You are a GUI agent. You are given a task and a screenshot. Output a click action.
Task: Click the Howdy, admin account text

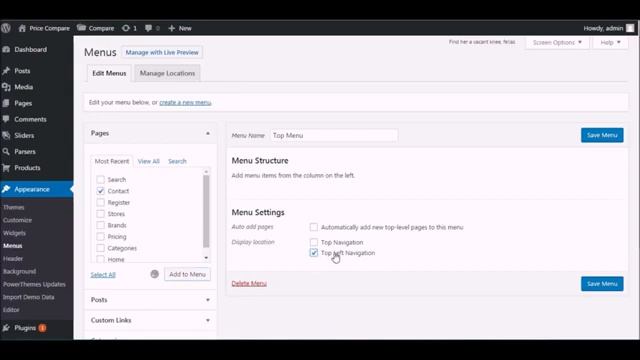pos(603,28)
